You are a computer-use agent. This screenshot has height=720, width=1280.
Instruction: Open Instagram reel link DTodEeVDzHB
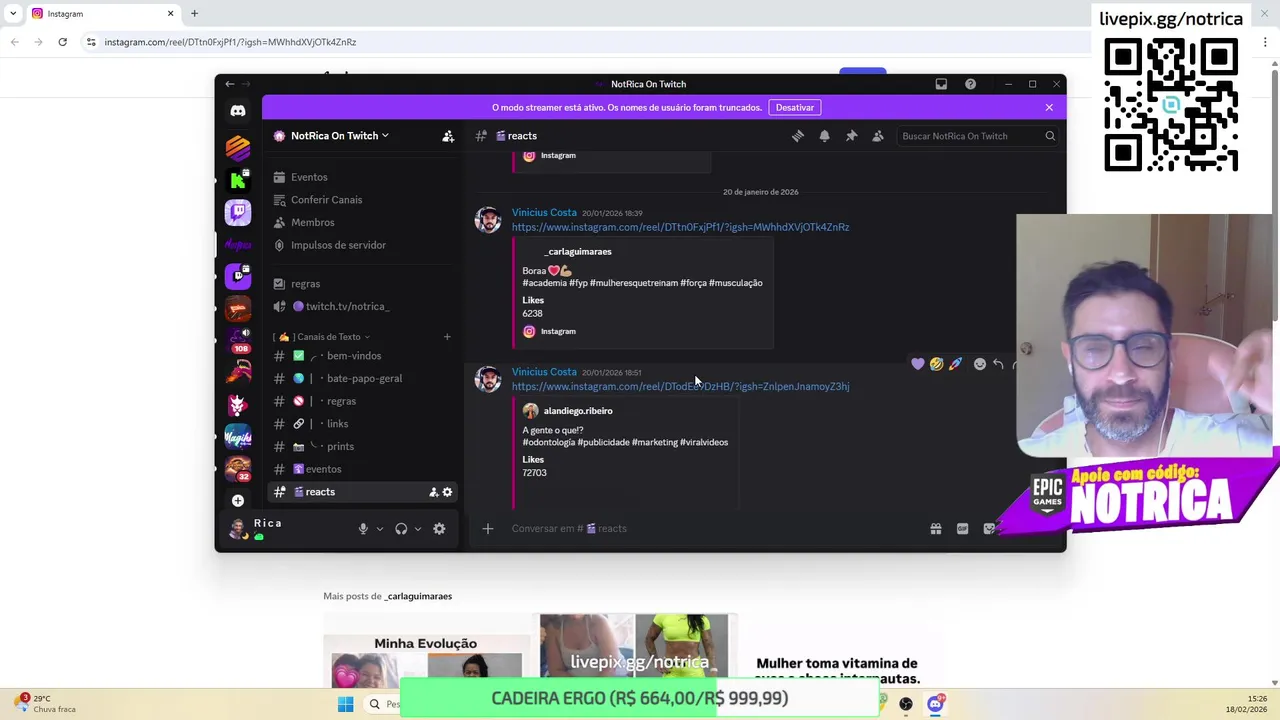[680, 386]
